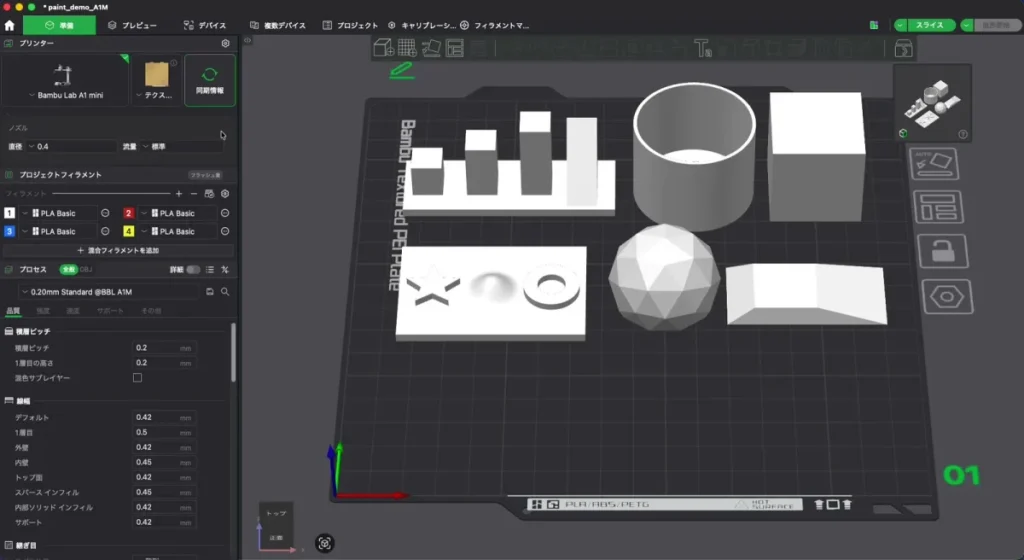Screen dimensions: 1024x560
Task: Switch to the プレビュー tab
Action: tap(133, 25)
